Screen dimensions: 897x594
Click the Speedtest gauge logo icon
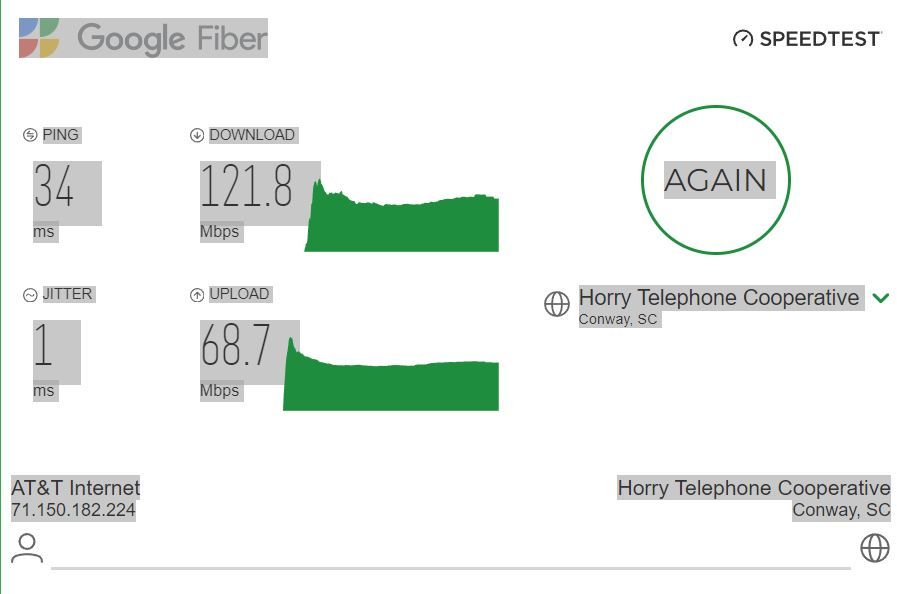[x=742, y=39]
